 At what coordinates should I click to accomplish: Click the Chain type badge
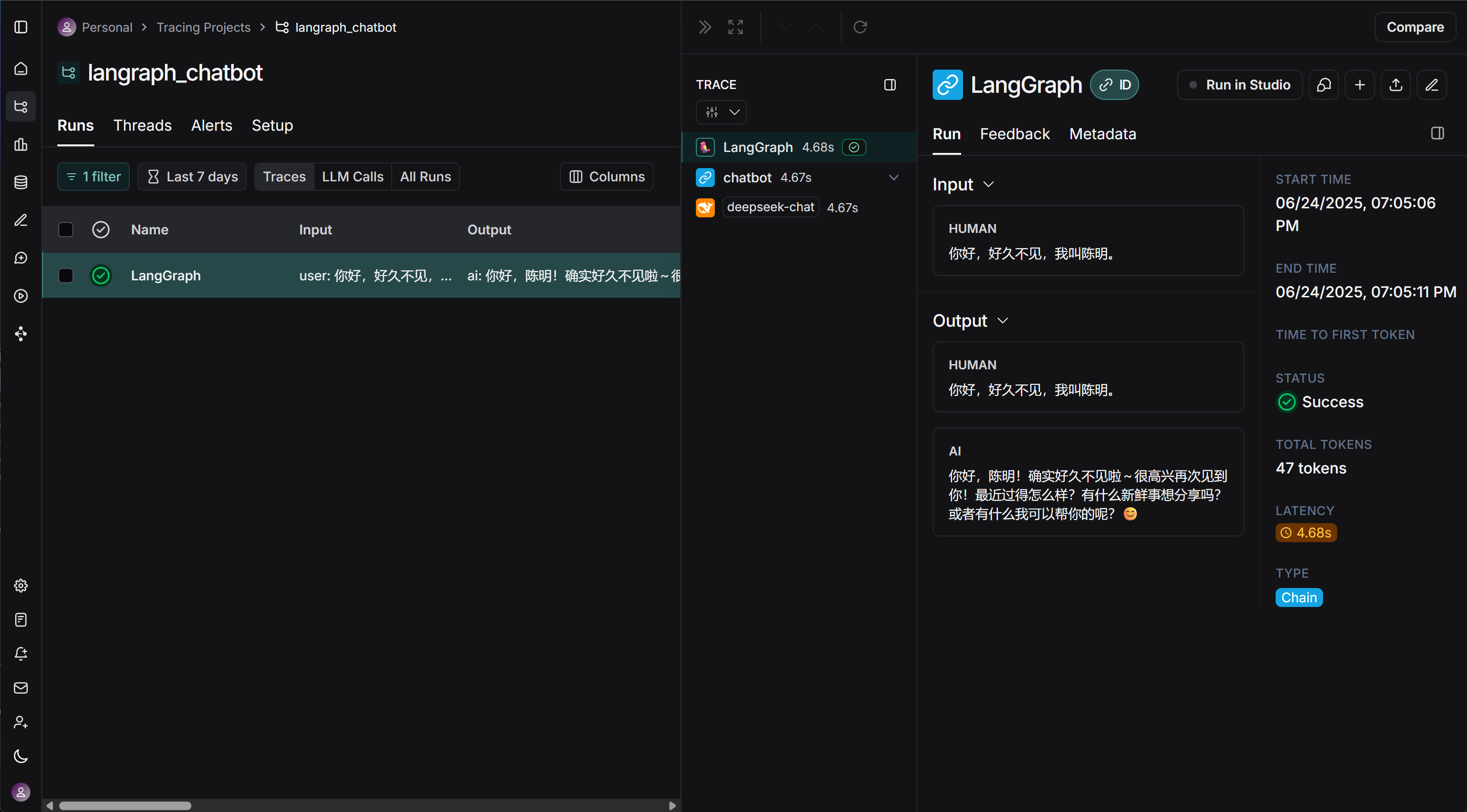(x=1299, y=598)
